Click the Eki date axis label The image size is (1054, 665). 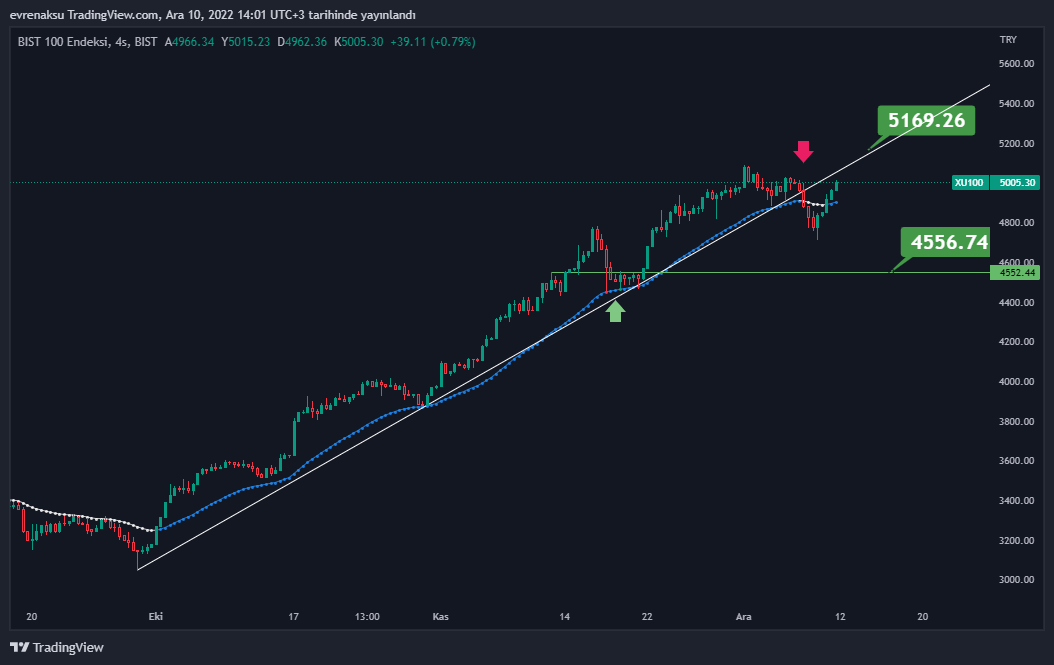point(155,617)
